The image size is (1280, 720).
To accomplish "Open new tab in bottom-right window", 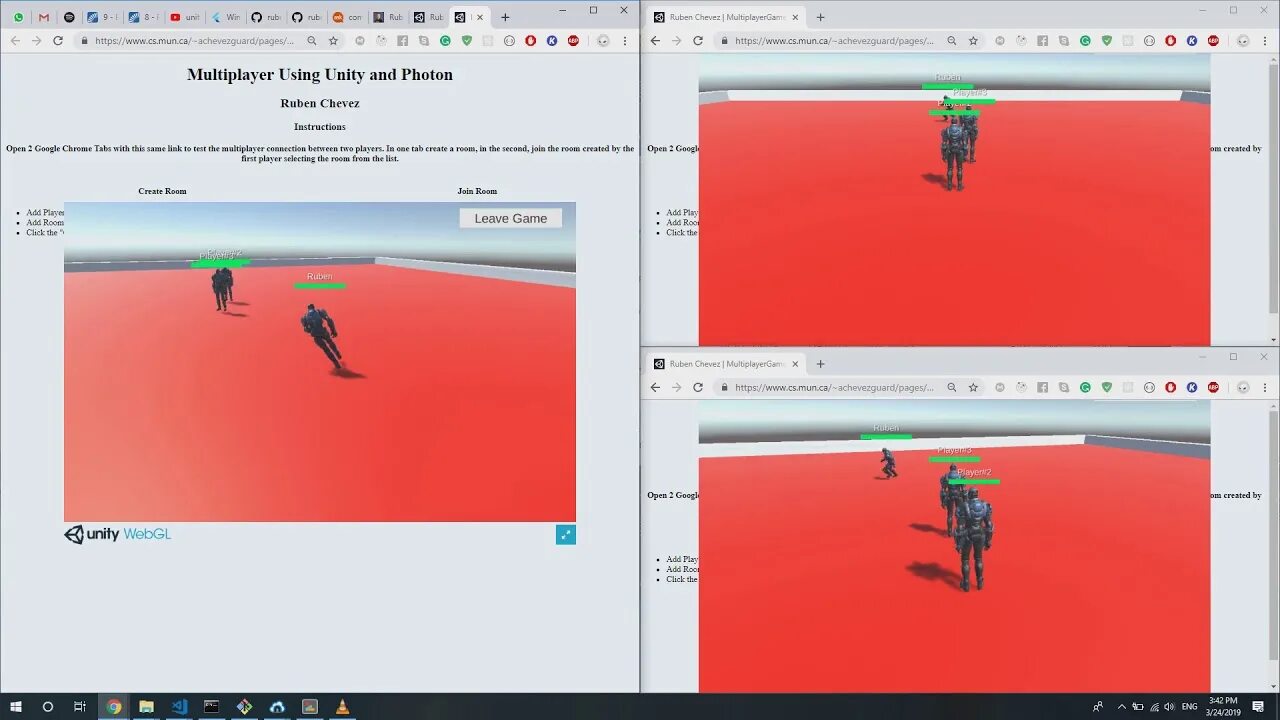I will pyautogui.click(x=820, y=364).
